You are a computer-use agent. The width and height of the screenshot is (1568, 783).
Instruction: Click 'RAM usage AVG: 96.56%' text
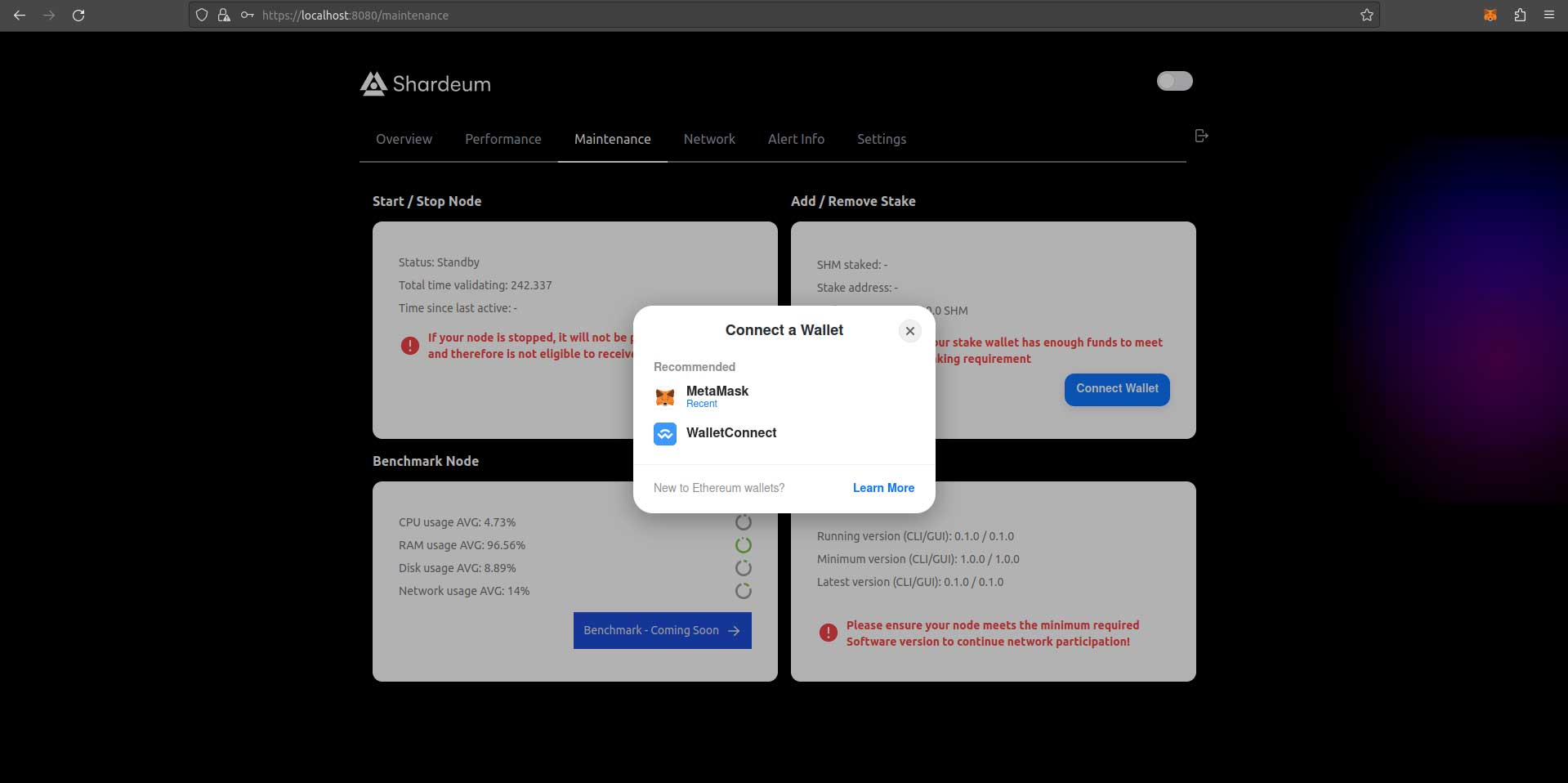coord(462,545)
